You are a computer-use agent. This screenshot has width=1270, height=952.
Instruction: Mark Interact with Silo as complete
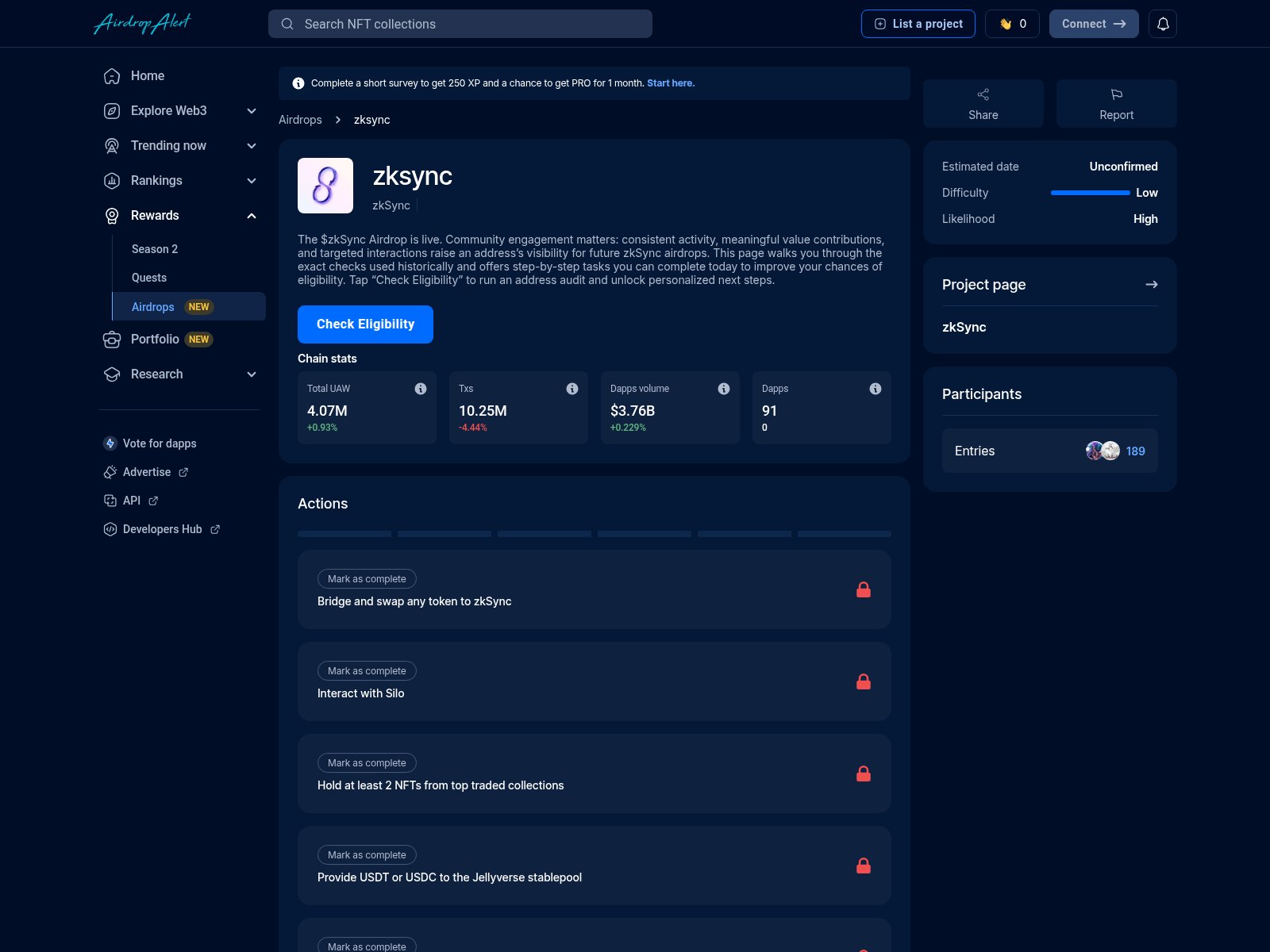click(366, 670)
